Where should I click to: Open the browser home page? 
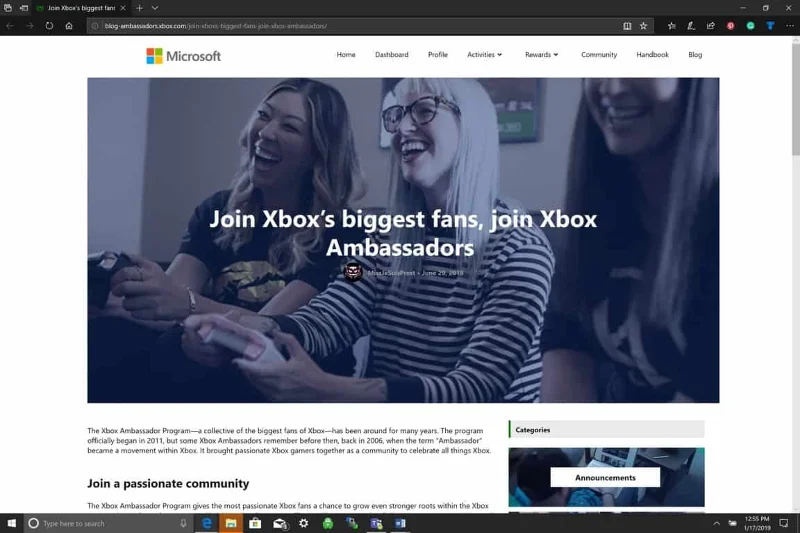69,26
